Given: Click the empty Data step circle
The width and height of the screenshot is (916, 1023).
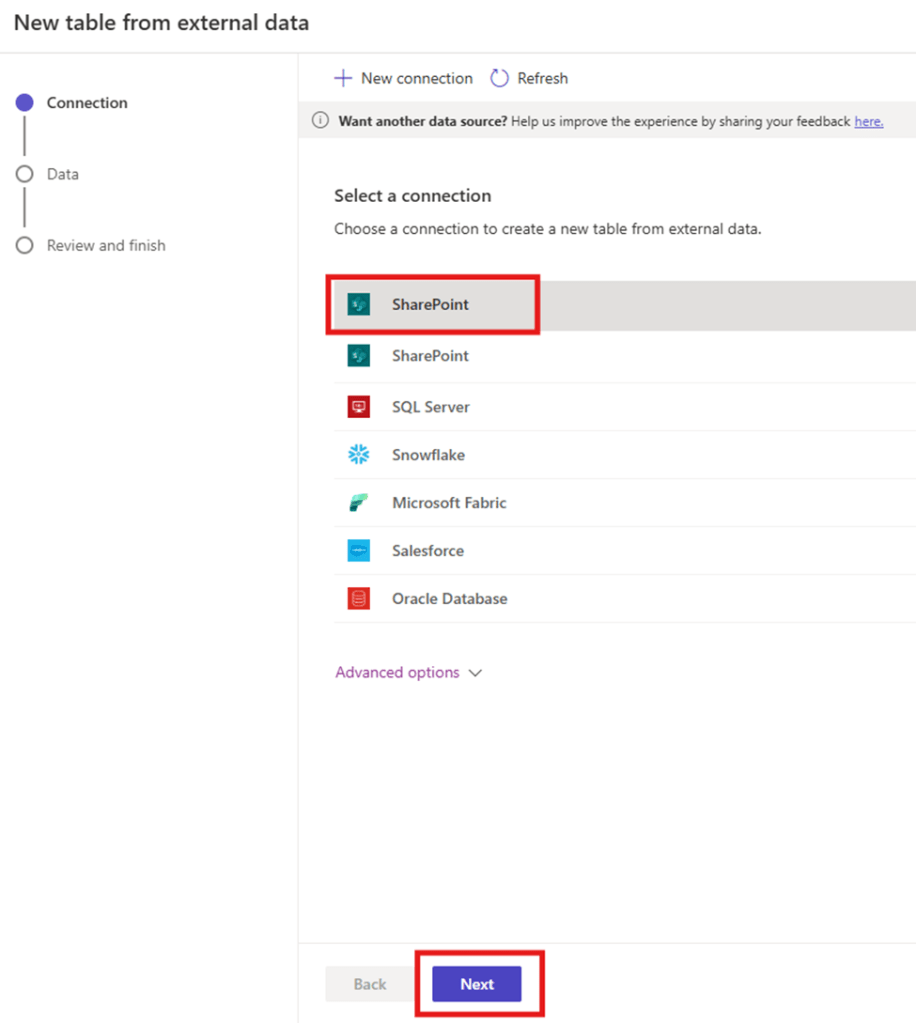Looking at the screenshot, I should coord(25,174).
